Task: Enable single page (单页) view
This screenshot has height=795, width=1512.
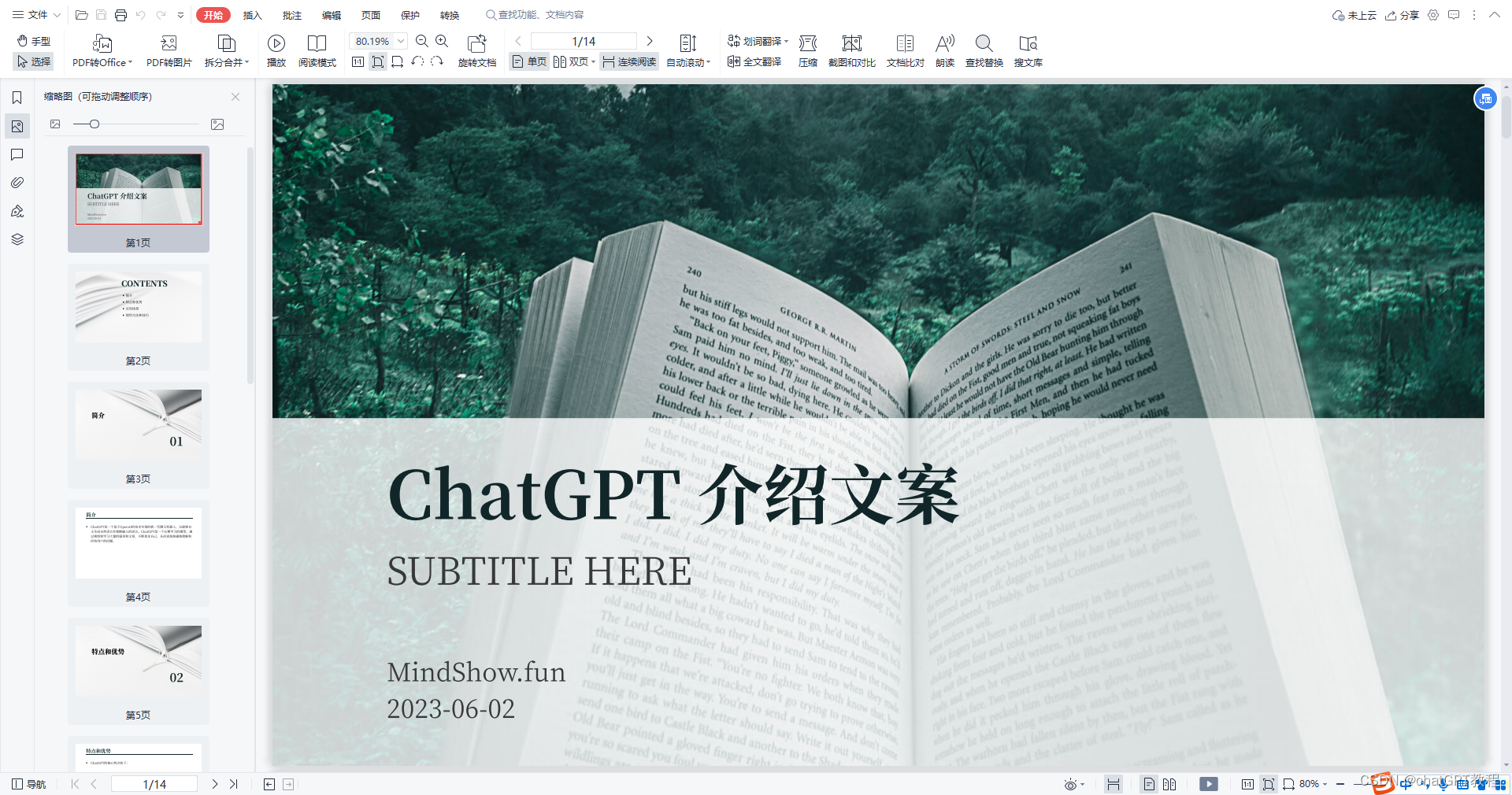Action: coord(529,61)
